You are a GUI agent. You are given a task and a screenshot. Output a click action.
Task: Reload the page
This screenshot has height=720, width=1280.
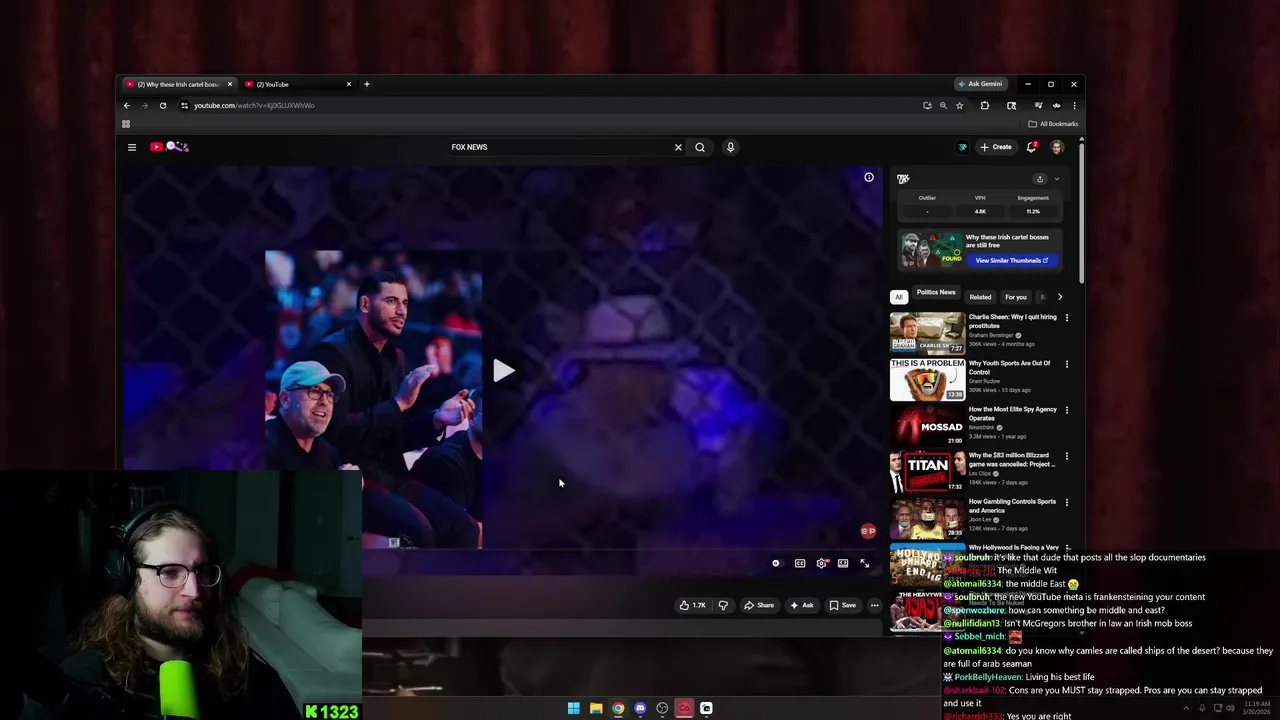click(x=162, y=105)
